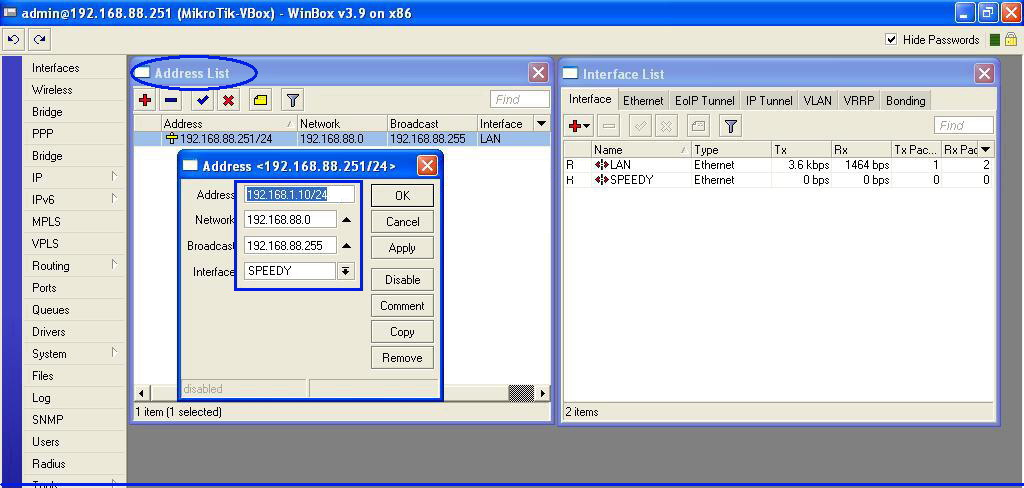
Task: Click OK in the Address dialog
Action: [402, 195]
